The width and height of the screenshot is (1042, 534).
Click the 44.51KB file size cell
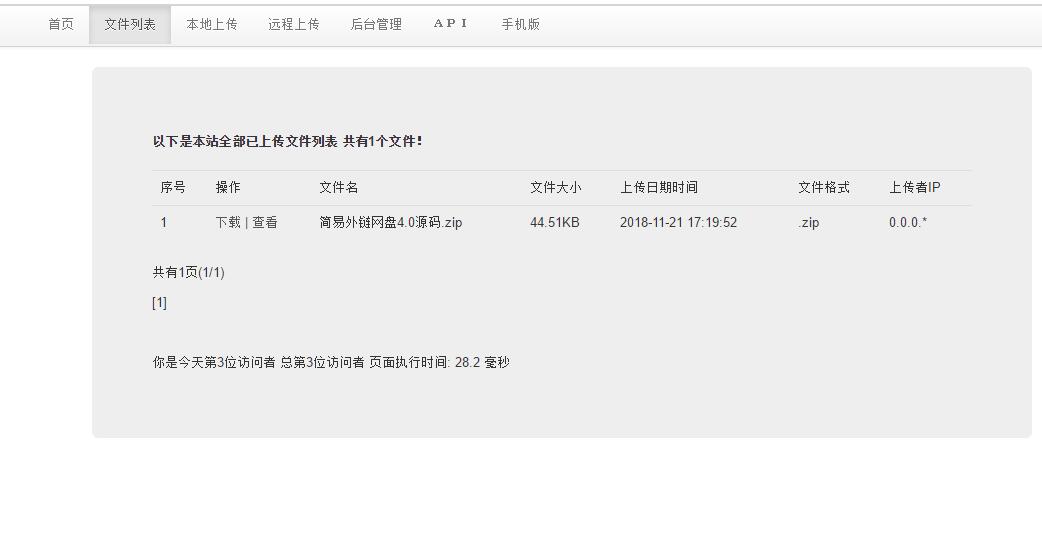tap(554, 222)
